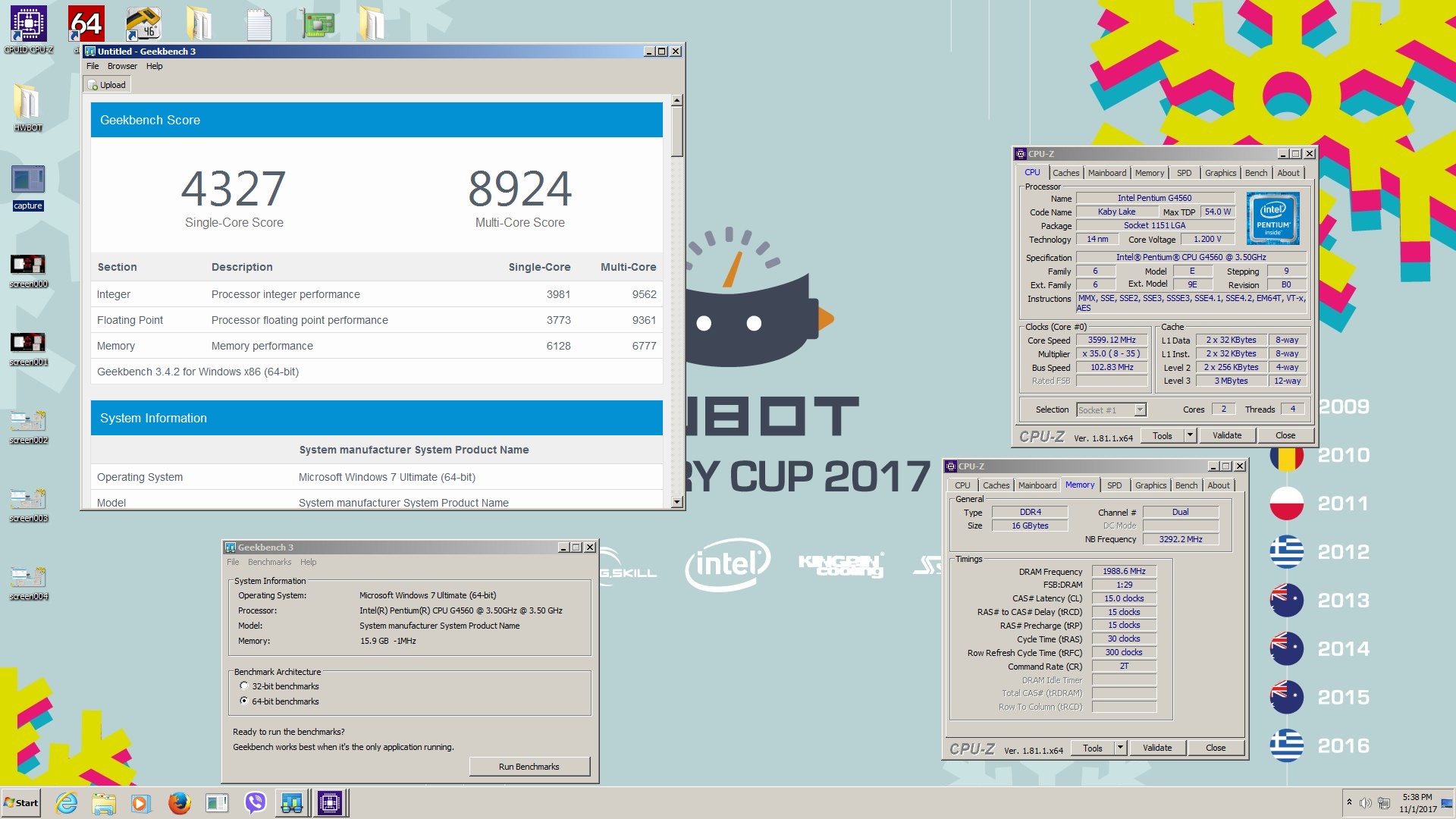Click Validate in upper CPU-Z window
Image resolution: width=1456 pixels, height=819 pixels.
tap(1226, 435)
